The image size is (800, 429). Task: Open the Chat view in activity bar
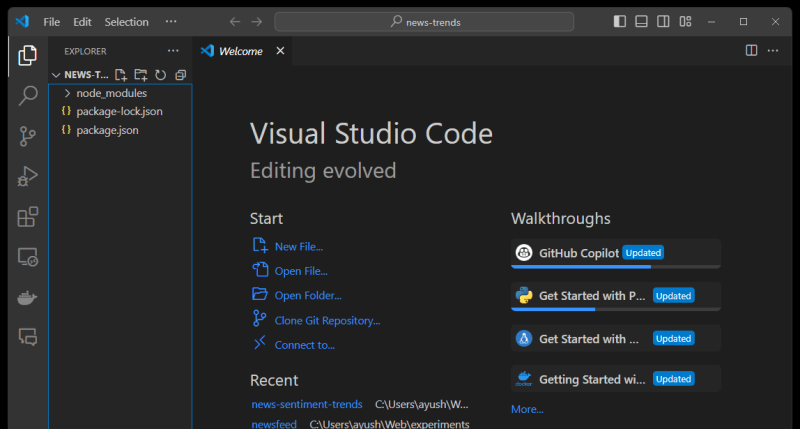point(28,337)
